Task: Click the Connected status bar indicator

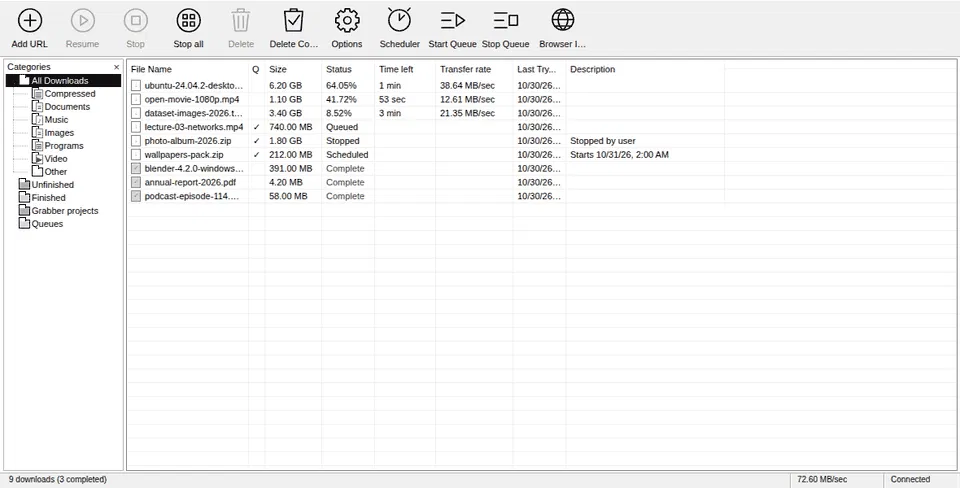Action: tap(910, 479)
